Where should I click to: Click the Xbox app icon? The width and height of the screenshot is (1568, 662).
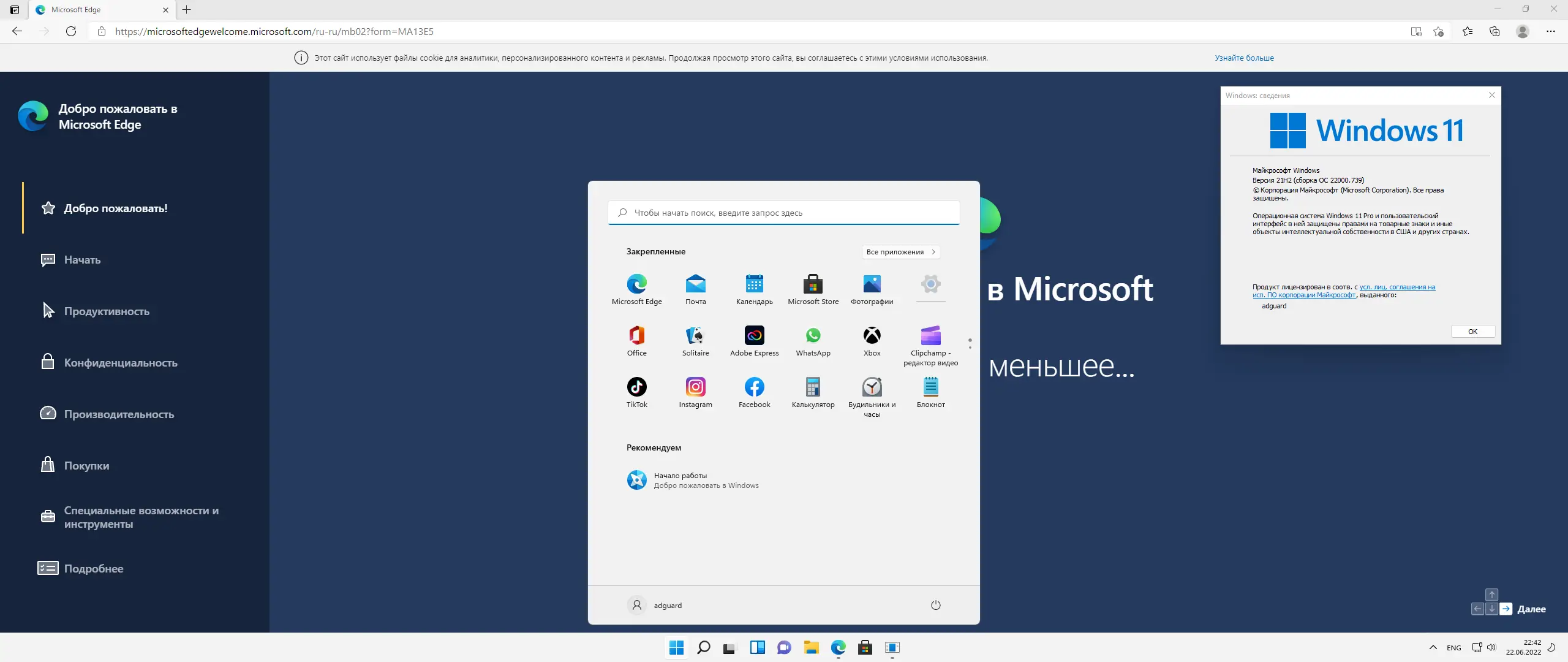pos(872,336)
